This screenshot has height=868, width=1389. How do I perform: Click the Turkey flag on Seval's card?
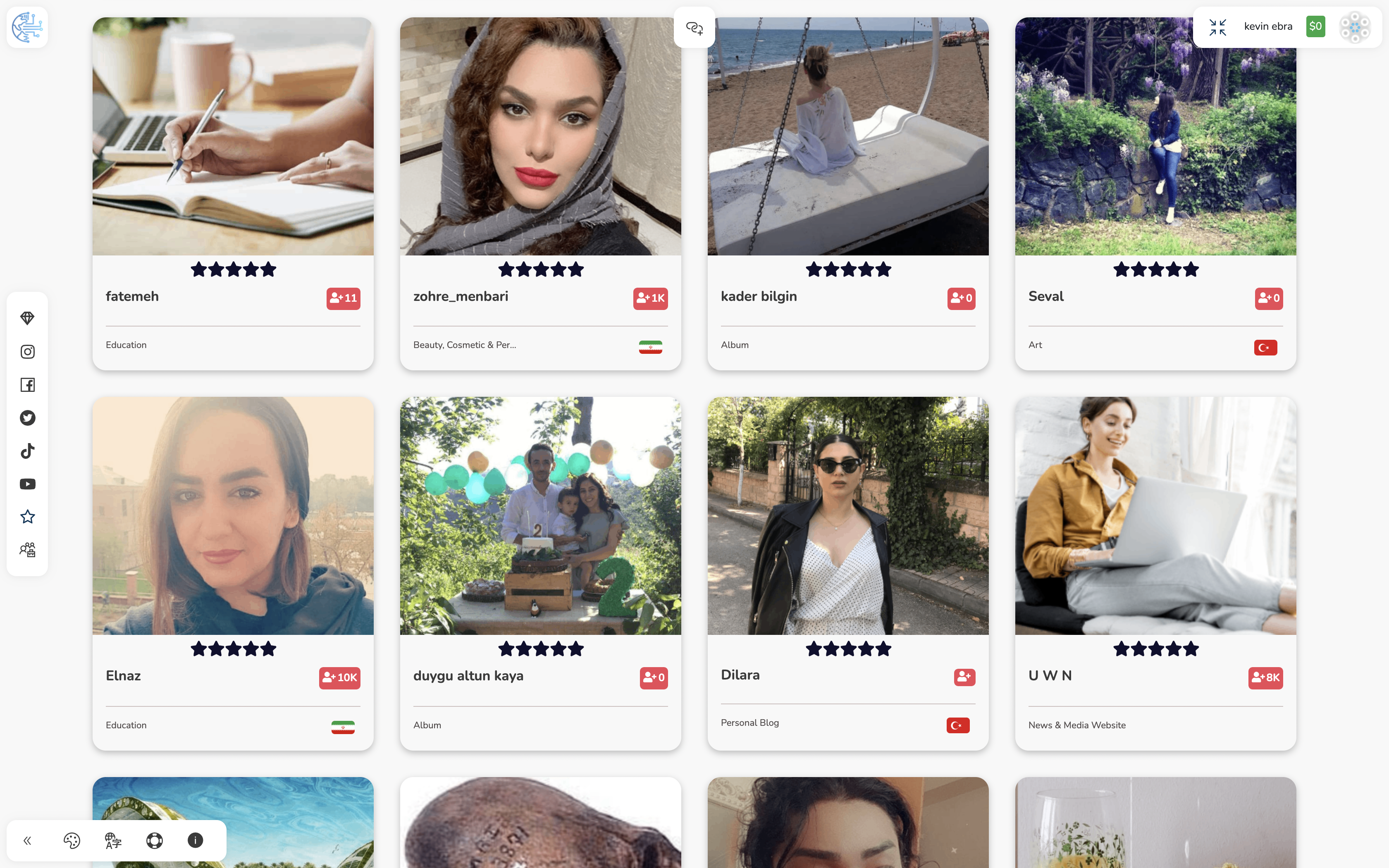click(1265, 347)
